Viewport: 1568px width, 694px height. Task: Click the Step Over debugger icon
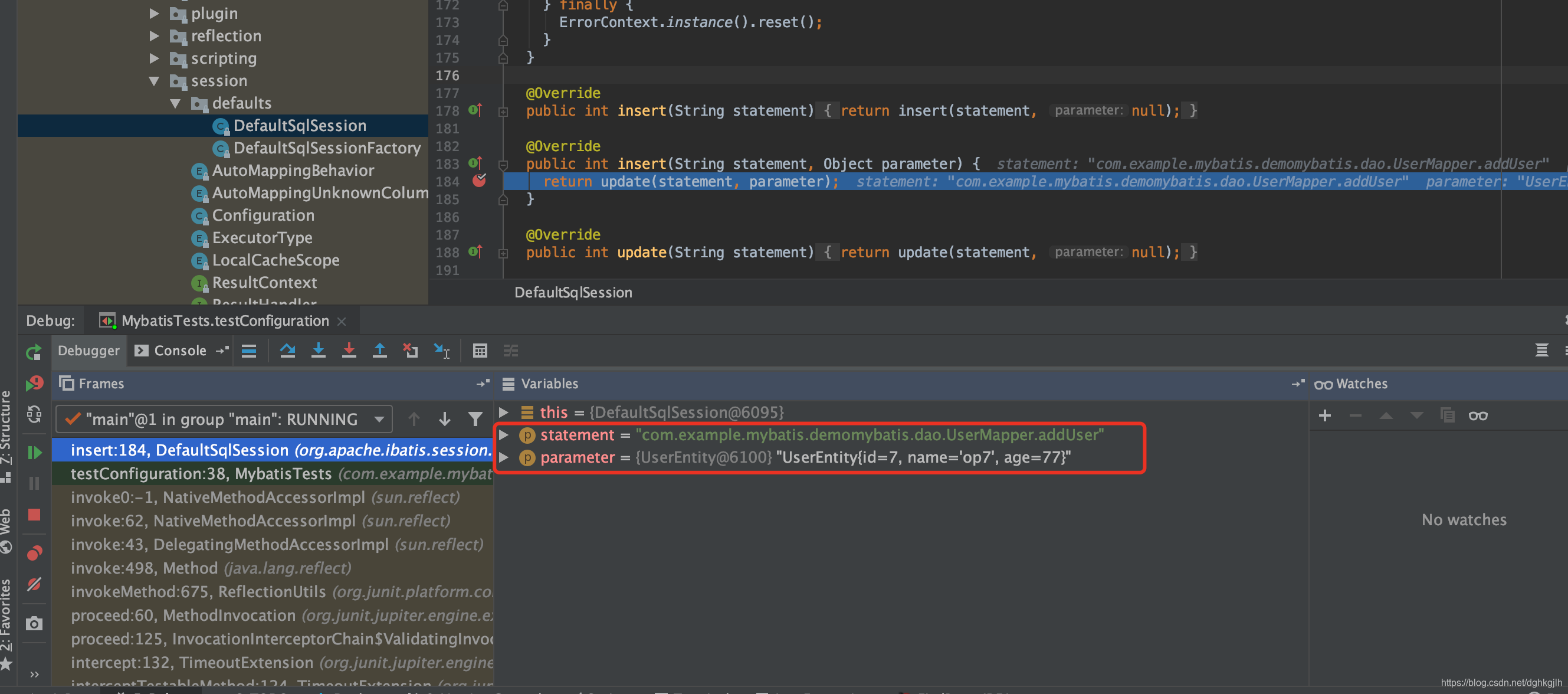[287, 351]
